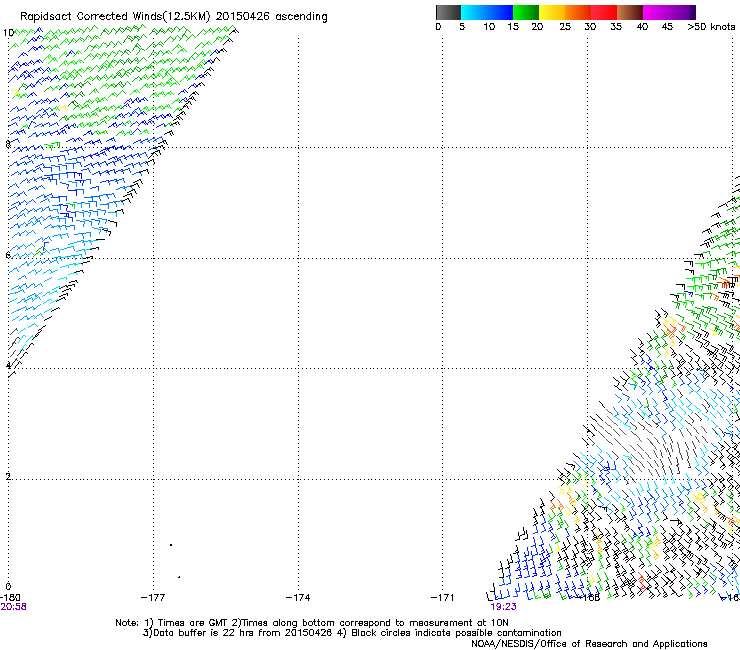Click 'NOAA/NESDIS/Office of Research and Applications' credit
The width and height of the screenshot is (740, 650).
click(589, 644)
